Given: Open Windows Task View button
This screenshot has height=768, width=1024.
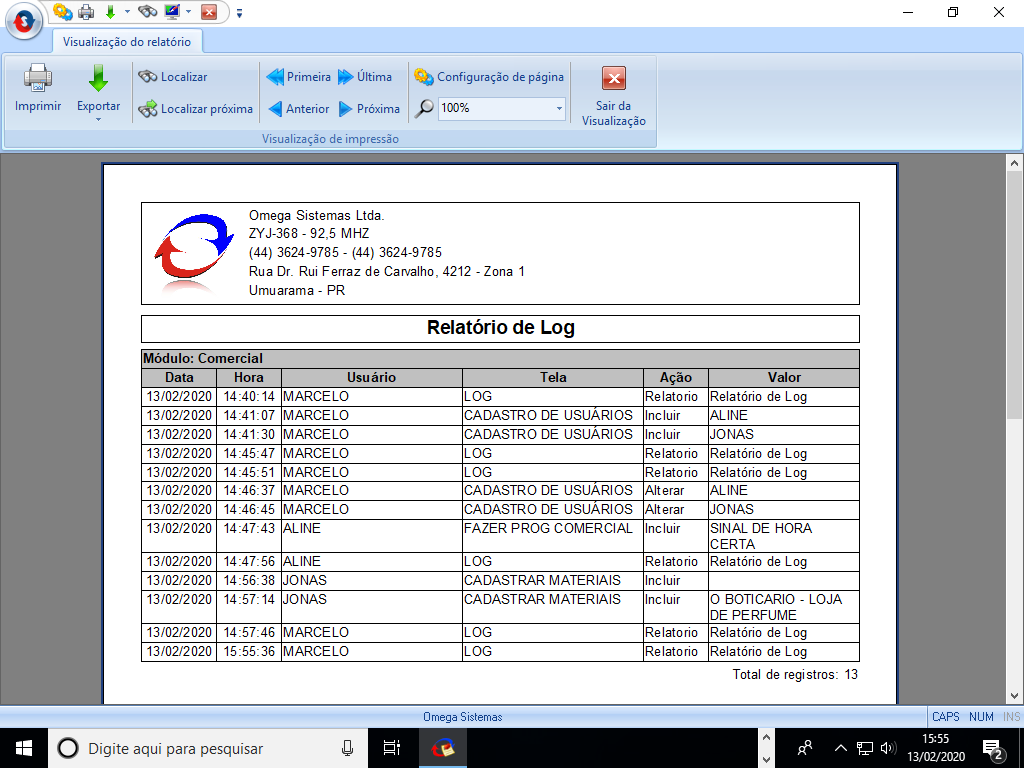Looking at the screenshot, I should point(391,748).
